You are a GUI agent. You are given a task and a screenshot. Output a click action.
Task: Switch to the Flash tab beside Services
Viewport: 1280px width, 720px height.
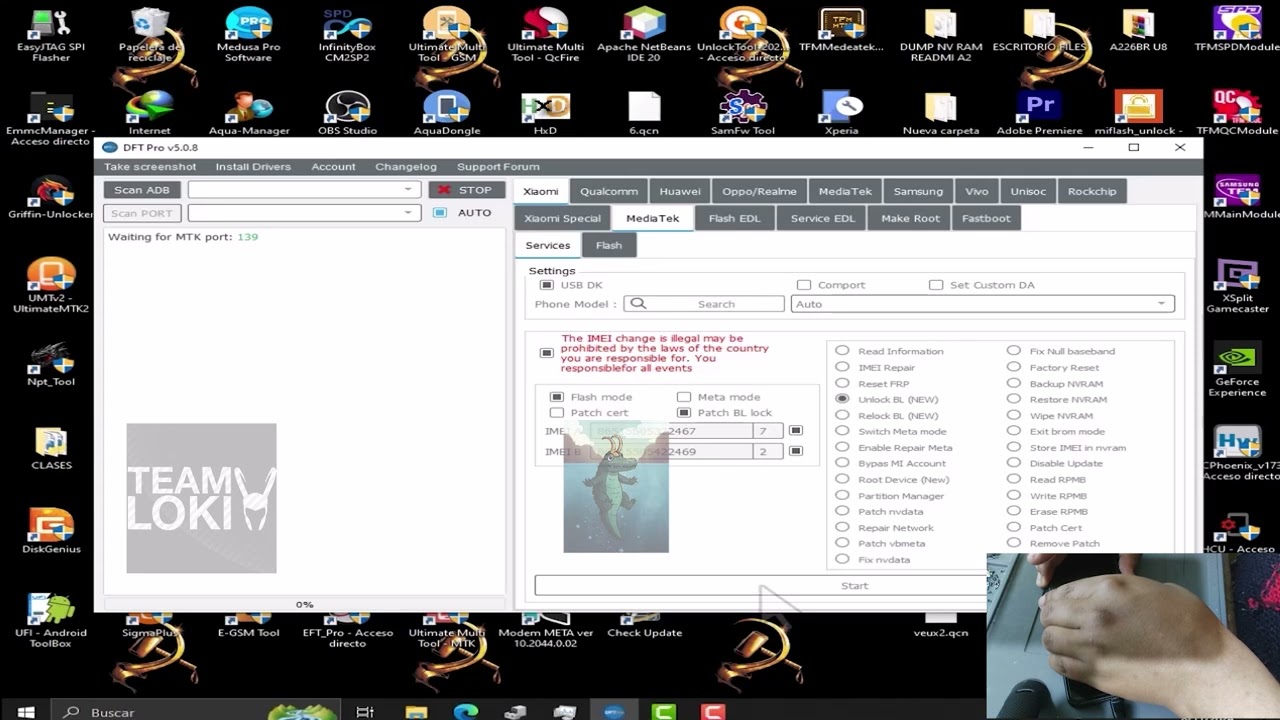pos(609,245)
